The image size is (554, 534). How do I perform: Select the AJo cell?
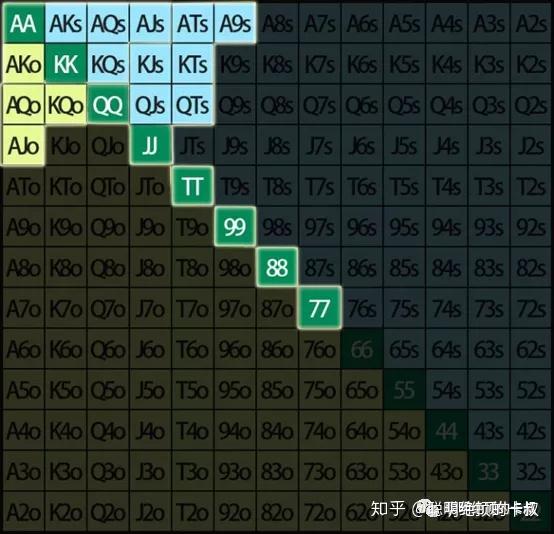click(23, 146)
